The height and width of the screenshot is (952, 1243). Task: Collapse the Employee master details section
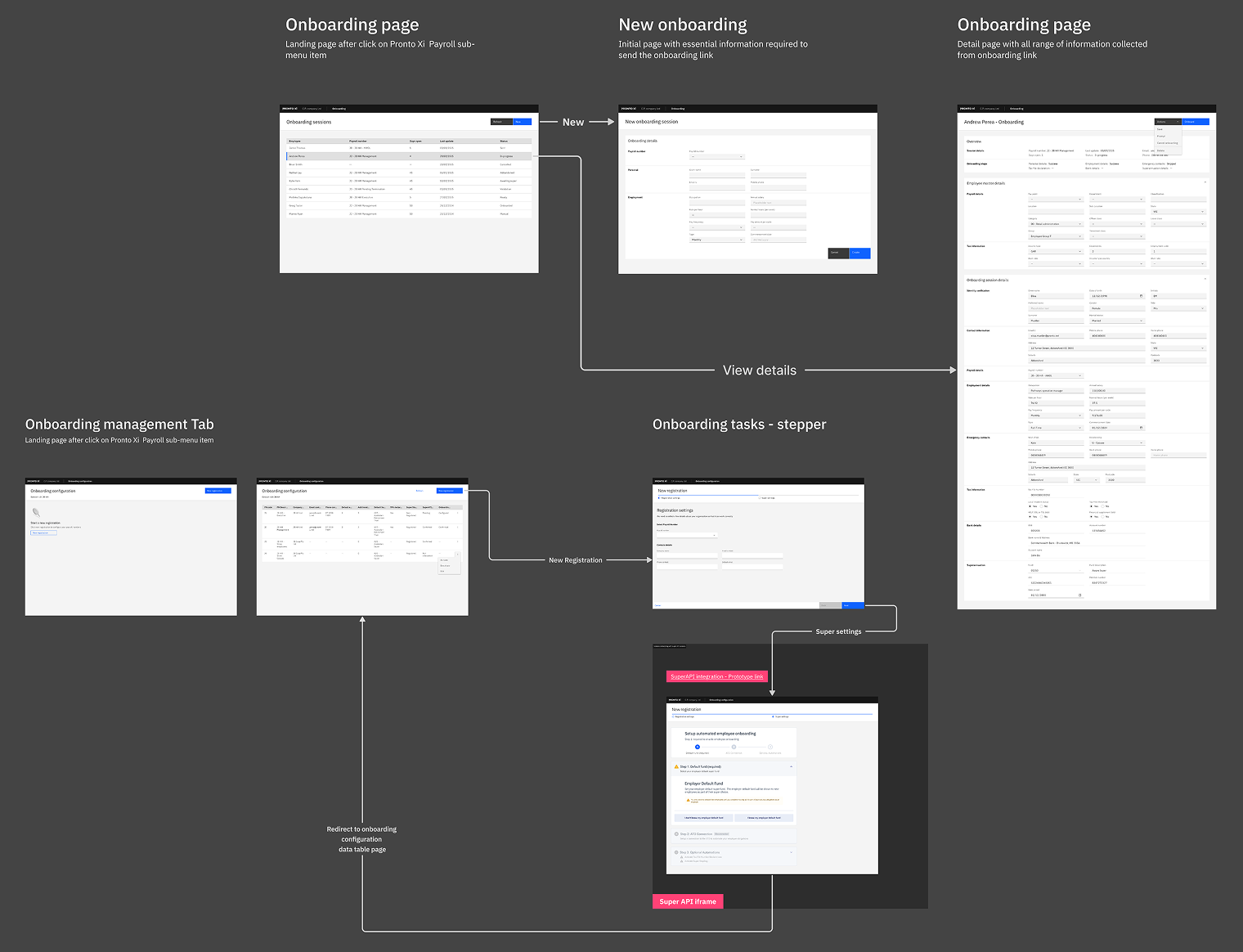[x=1205, y=182]
